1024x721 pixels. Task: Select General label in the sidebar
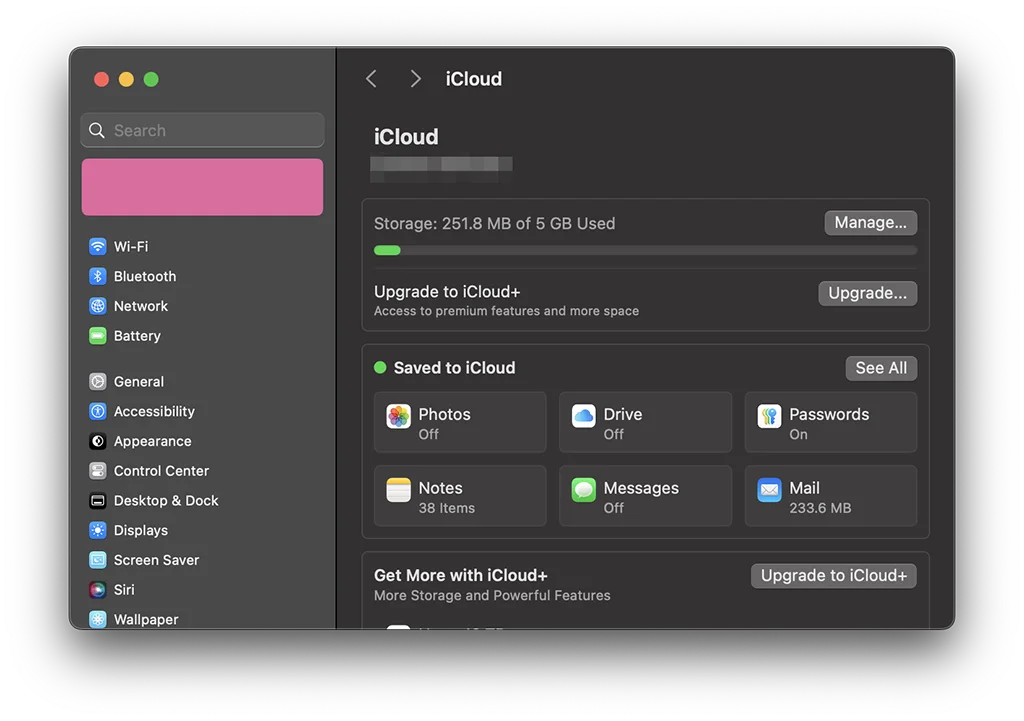tap(138, 381)
